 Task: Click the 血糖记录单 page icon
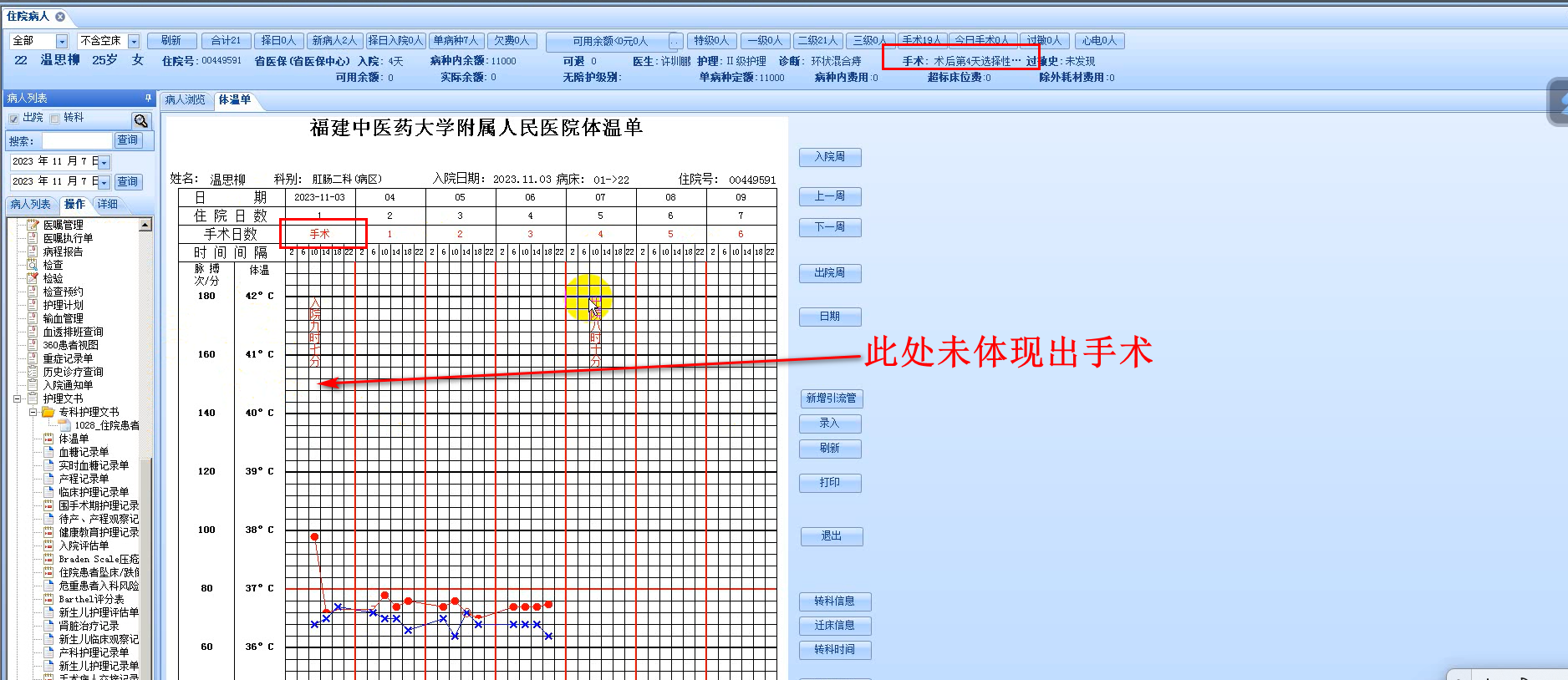pyautogui.click(x=48, y=452)
